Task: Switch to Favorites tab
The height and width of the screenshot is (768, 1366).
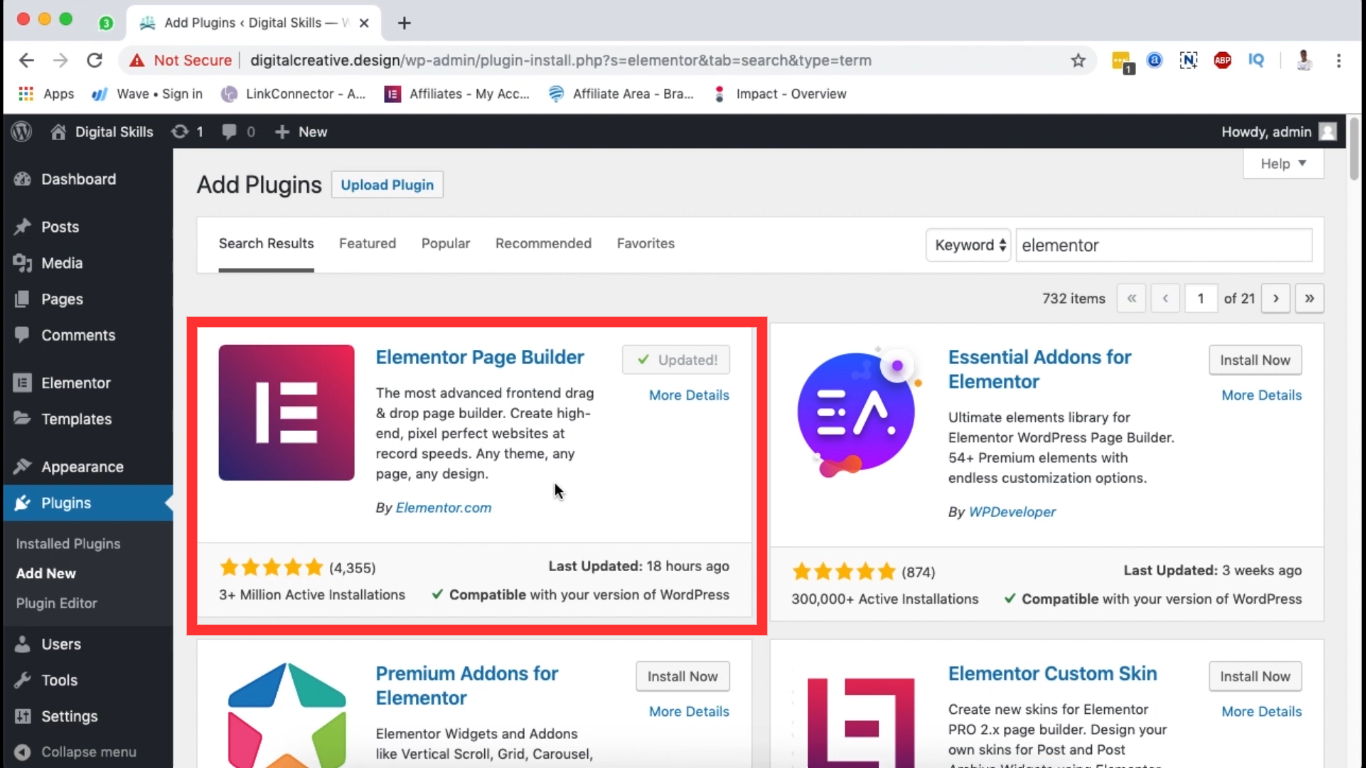Action: pyautogui.click(x=646, y=244)
